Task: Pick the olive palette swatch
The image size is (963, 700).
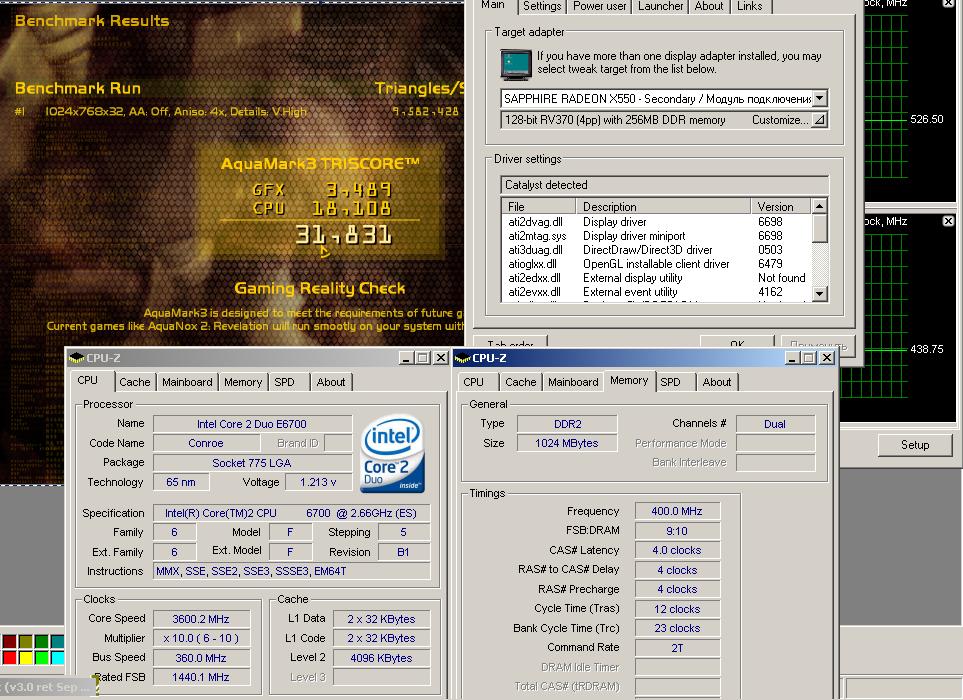Action: [x=26, y=642]
